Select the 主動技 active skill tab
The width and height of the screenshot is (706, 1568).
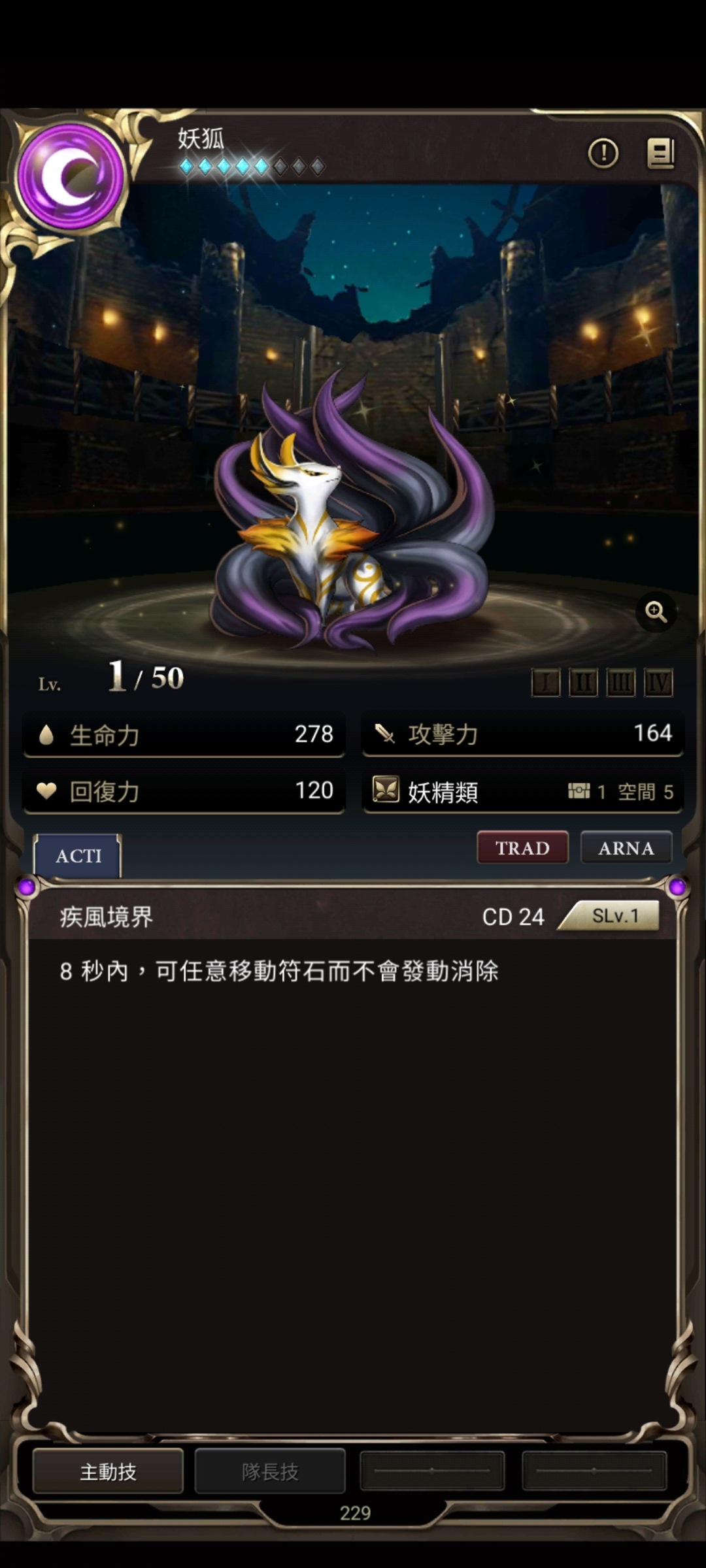click(108, 1471)
